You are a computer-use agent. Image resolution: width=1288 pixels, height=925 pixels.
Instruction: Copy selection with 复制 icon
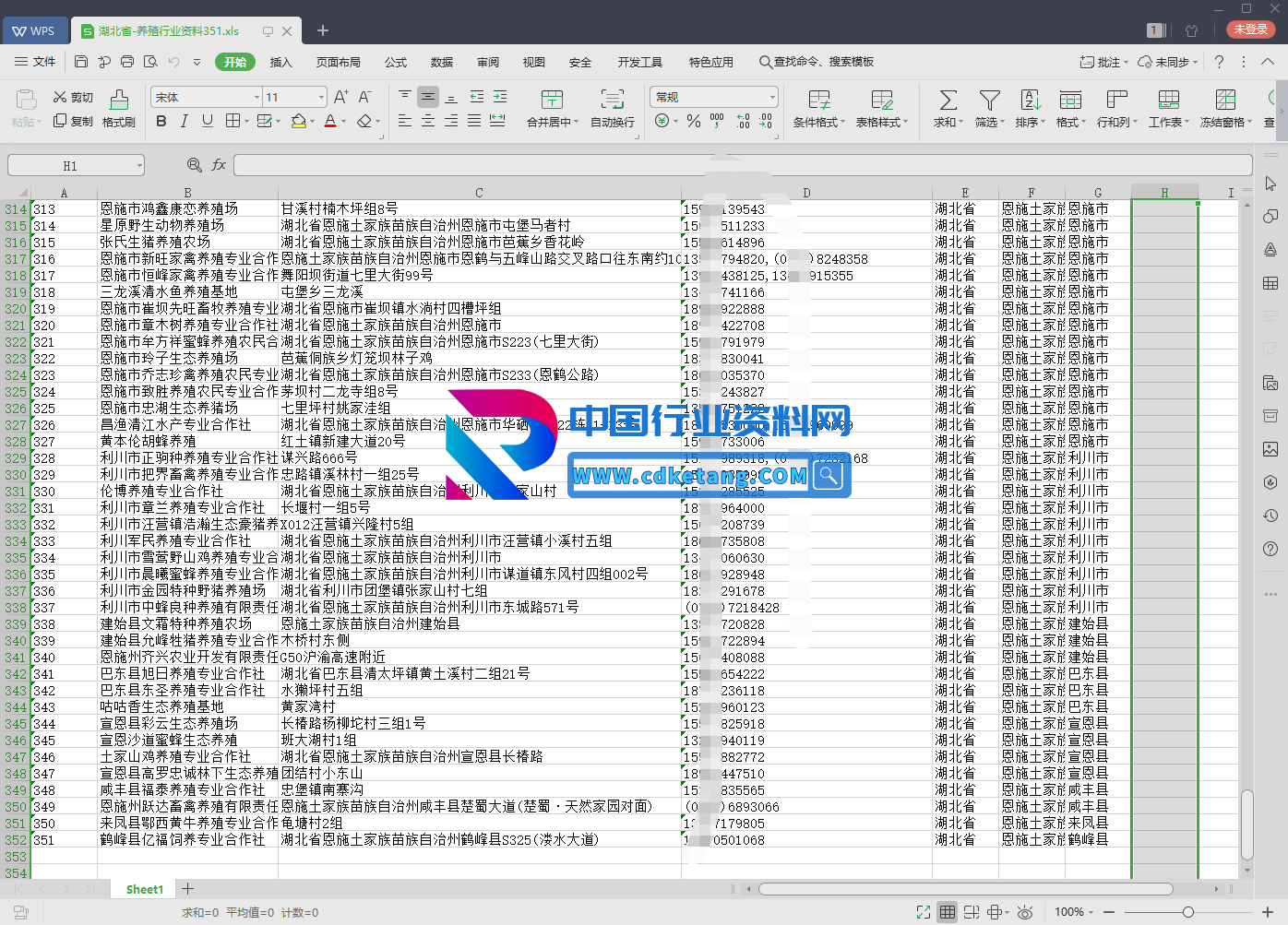[73, 121]
